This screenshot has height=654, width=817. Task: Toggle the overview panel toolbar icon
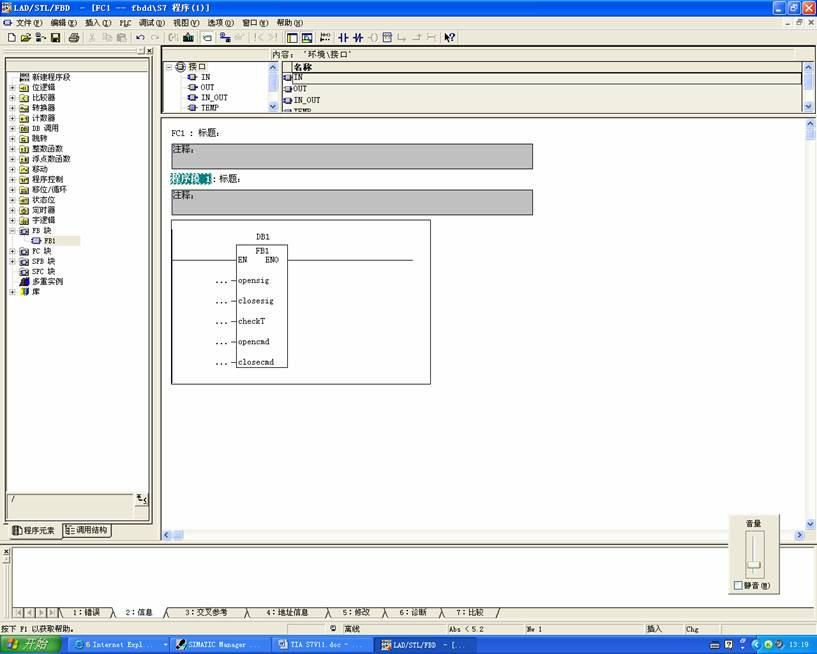click(x=292, y=38)
